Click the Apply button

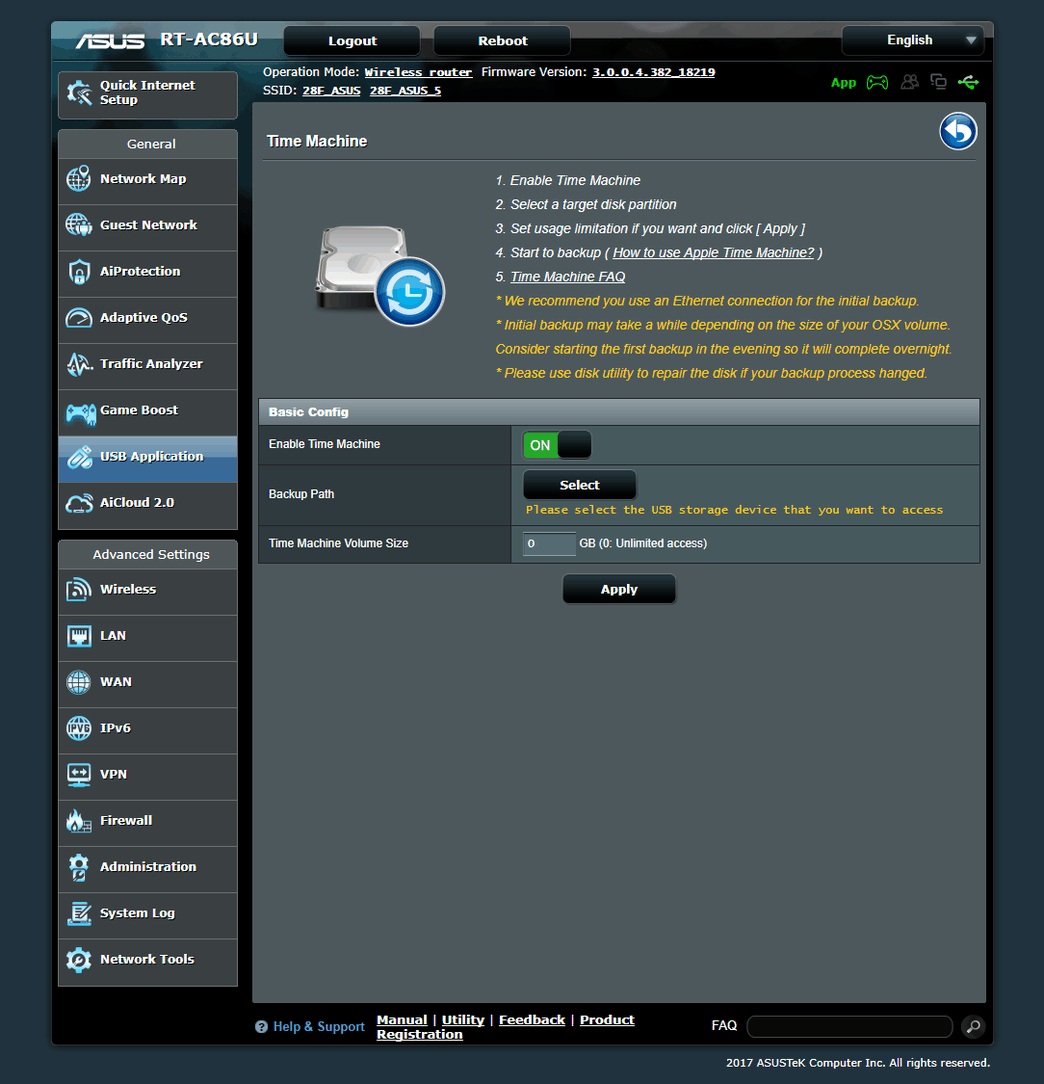[x=619, y=589]
